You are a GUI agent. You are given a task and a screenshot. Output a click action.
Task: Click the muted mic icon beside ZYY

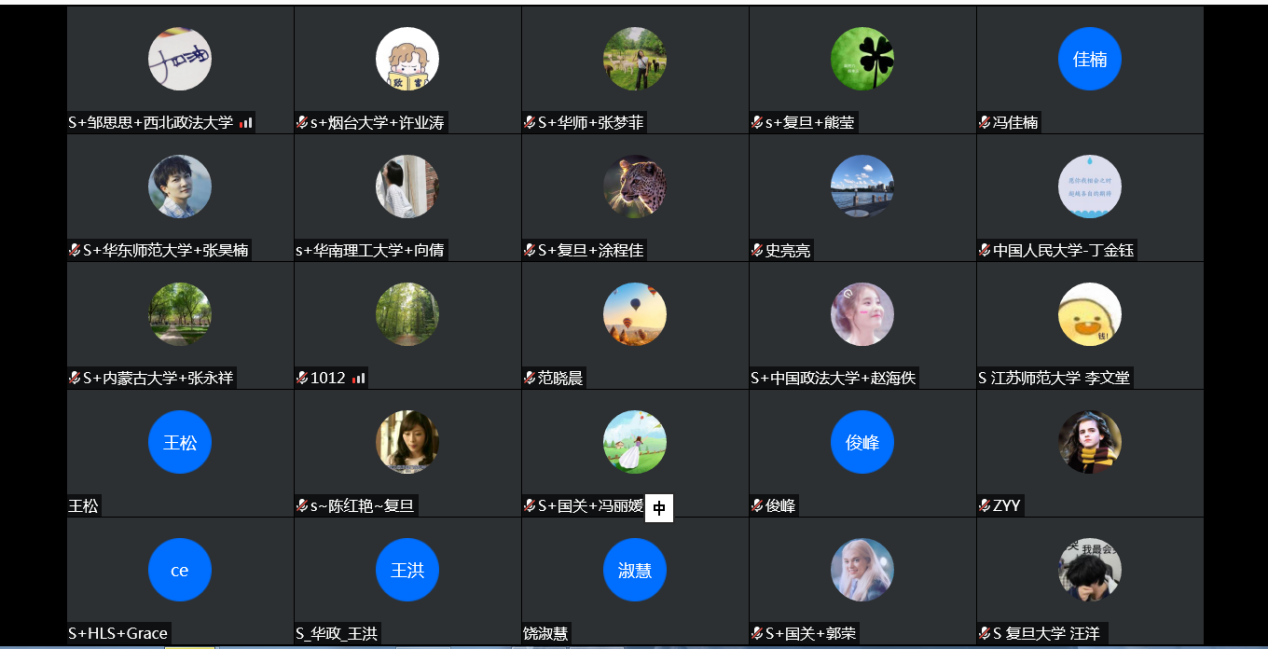click(984, 506)
